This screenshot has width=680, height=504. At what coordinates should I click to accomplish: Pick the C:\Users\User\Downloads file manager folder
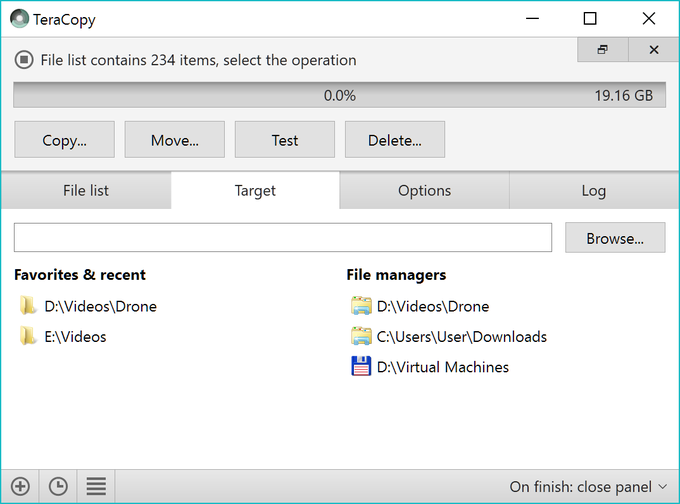coord(461,337)
